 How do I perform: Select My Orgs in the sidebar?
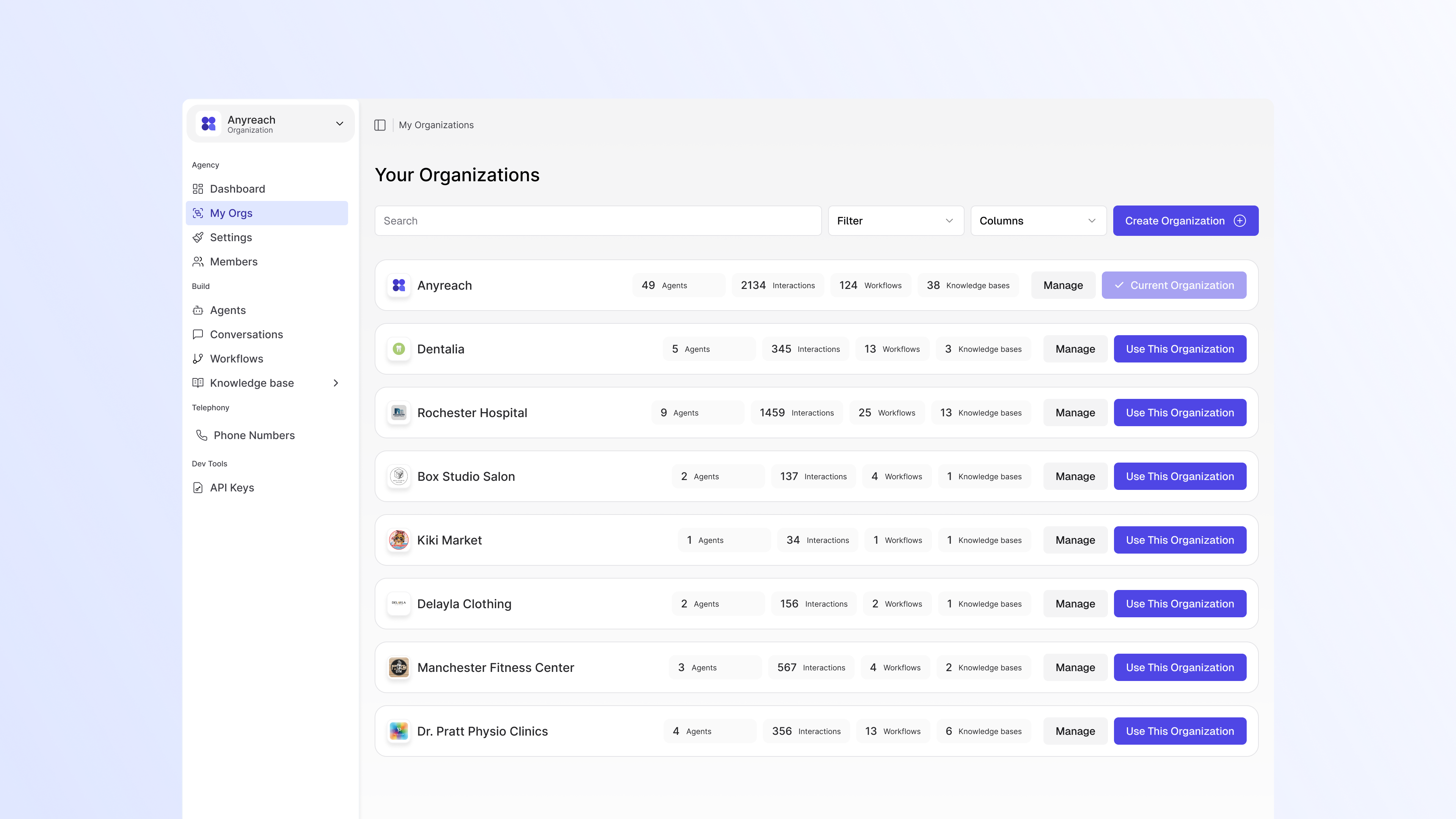[231, 213]
